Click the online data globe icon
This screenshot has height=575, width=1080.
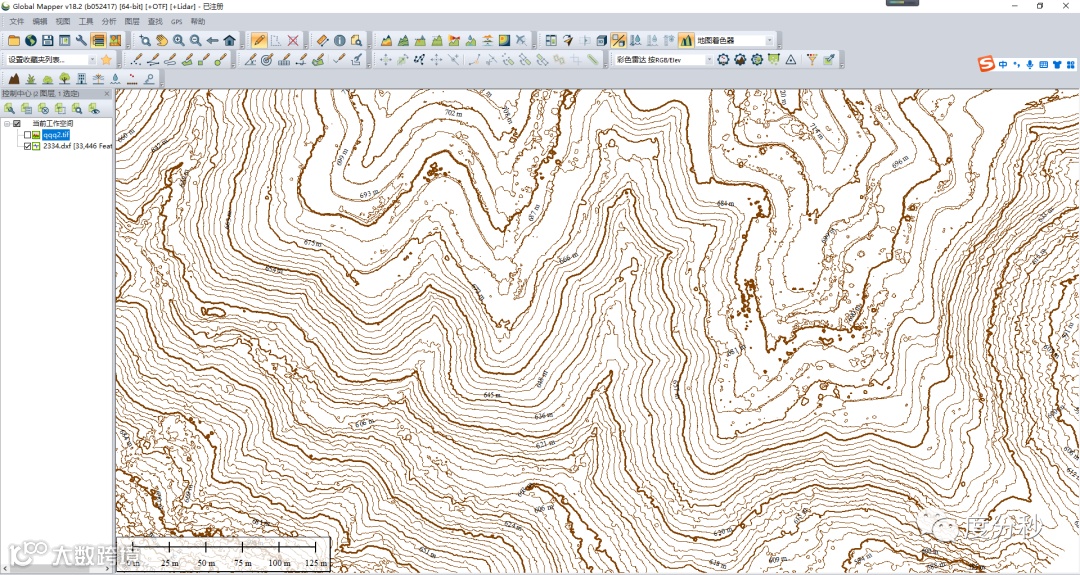(x=31, y=41)
